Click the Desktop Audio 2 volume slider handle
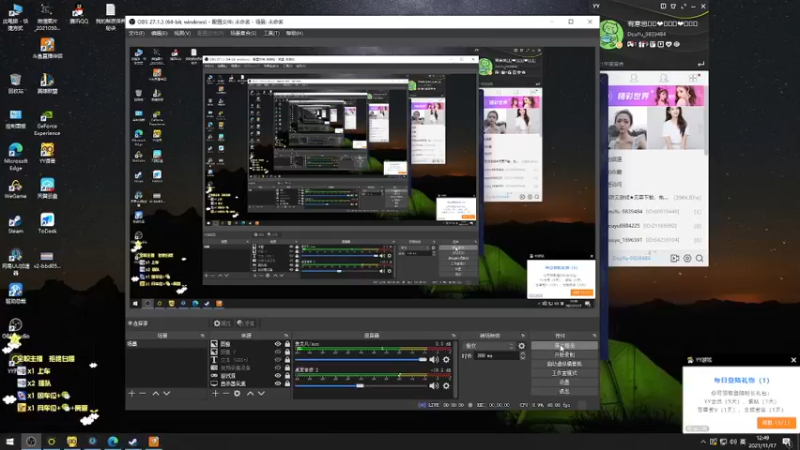 click(360, 386)
